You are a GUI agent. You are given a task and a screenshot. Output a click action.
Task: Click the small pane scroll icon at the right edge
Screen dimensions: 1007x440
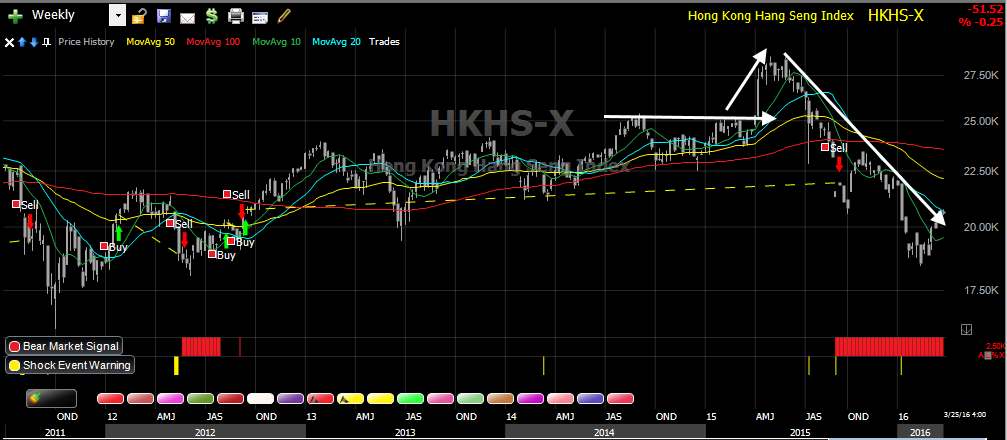966,330
